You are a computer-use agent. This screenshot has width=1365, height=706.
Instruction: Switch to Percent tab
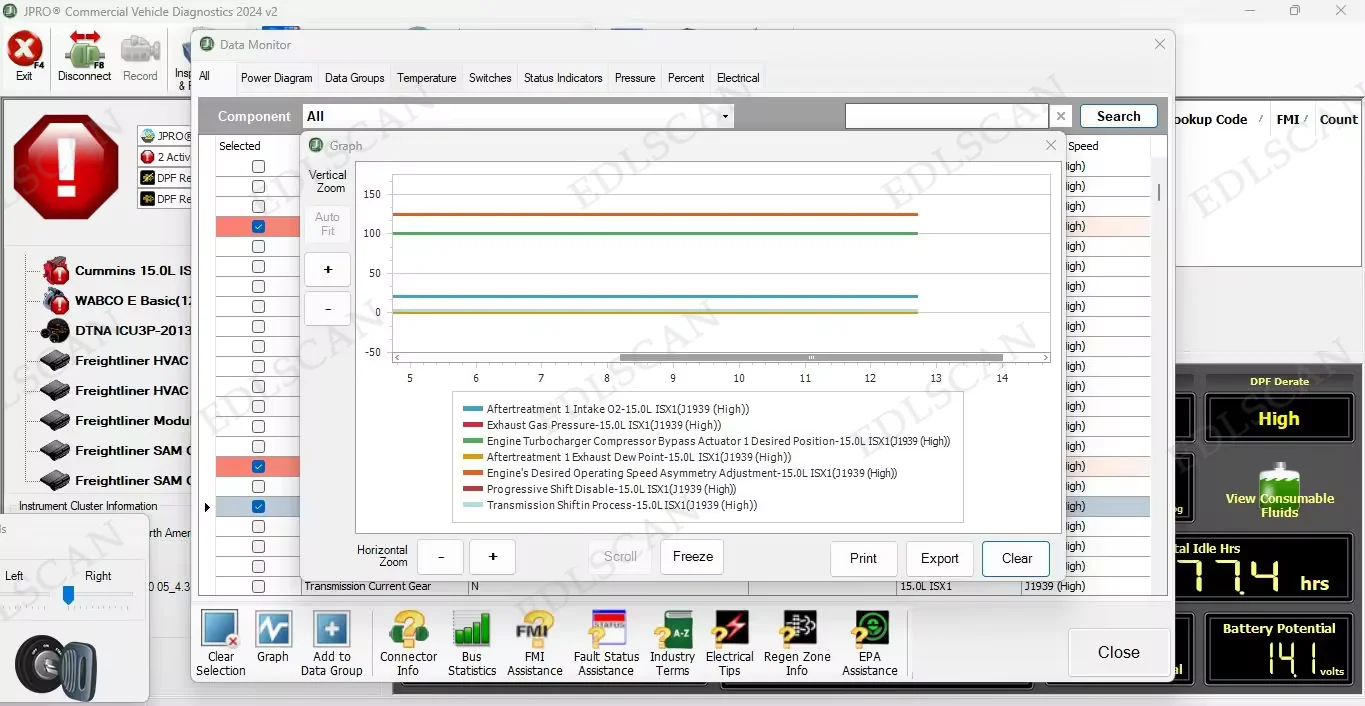tap(686, 78)
